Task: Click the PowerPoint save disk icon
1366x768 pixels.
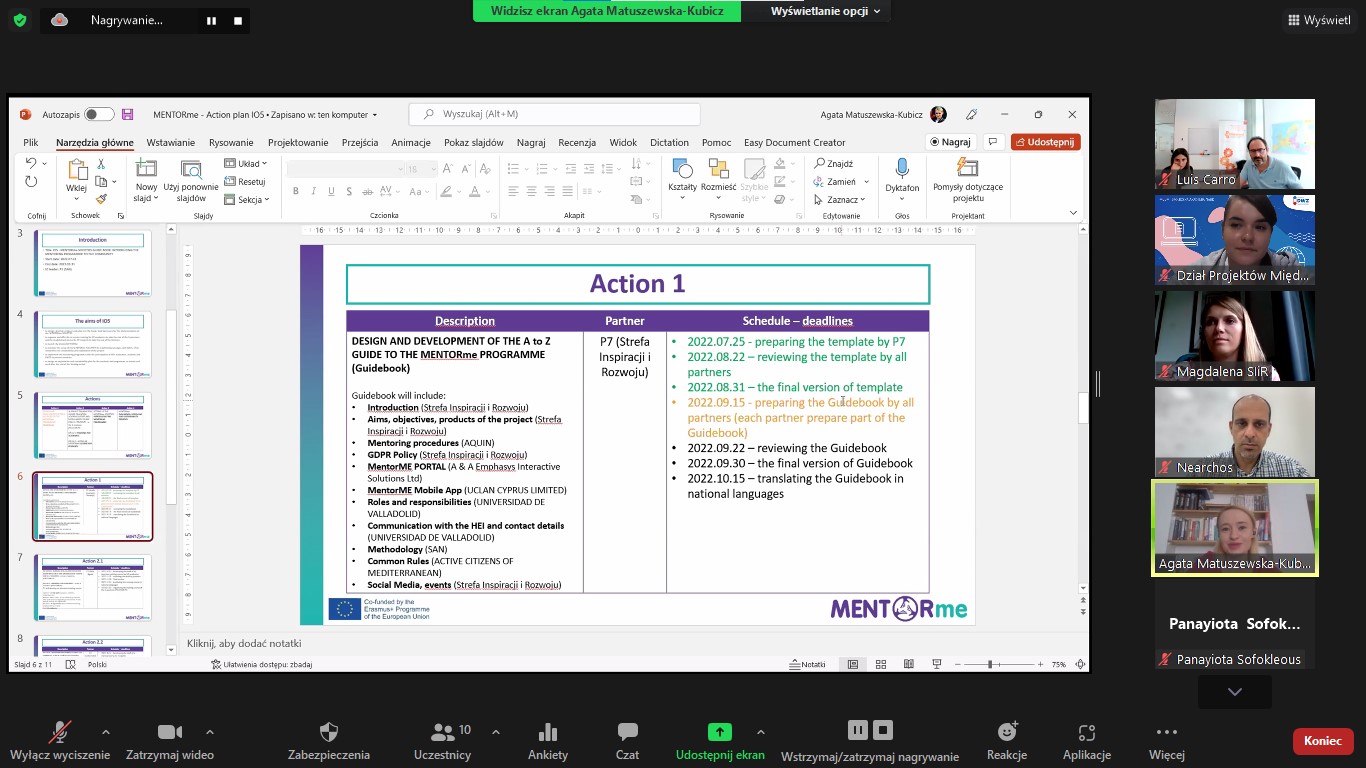Action: (127, 114)
